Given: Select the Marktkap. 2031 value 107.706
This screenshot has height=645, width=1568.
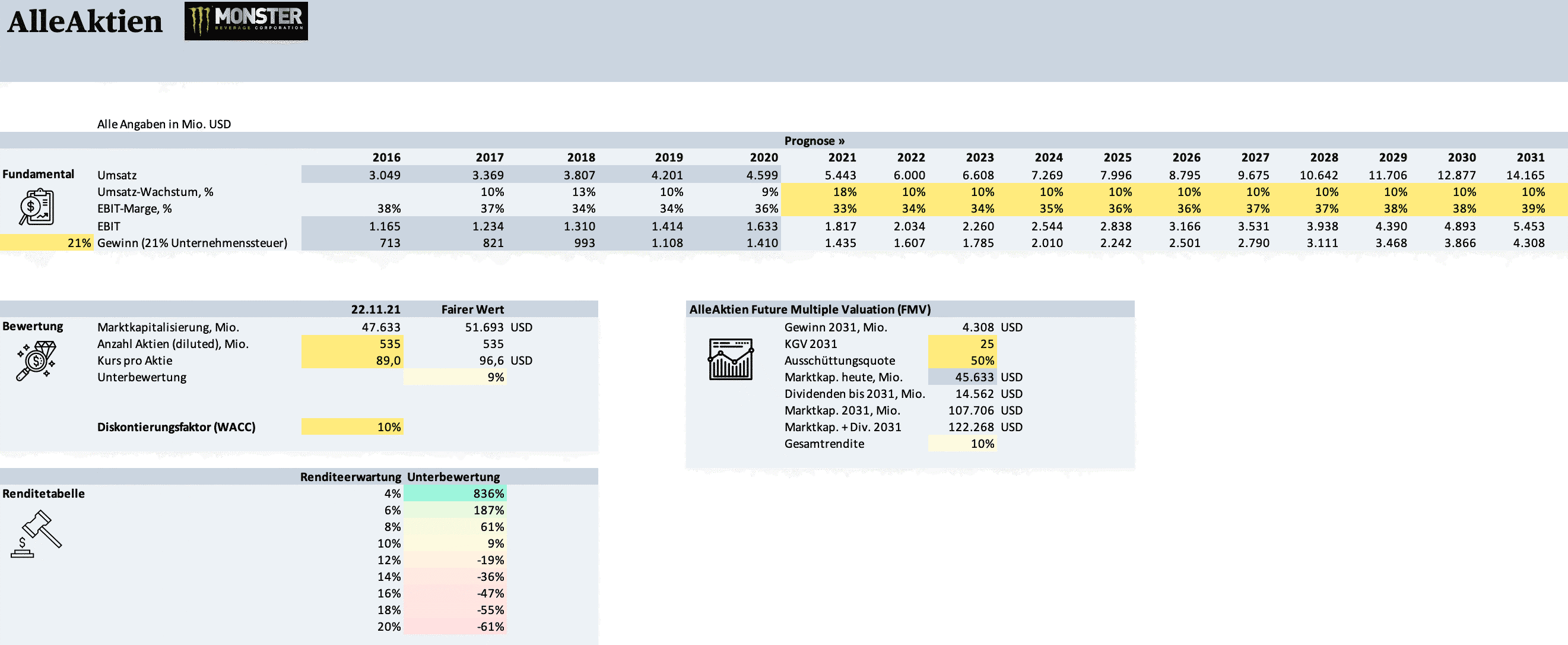Looking at the screenshot, I should point(971,410).
